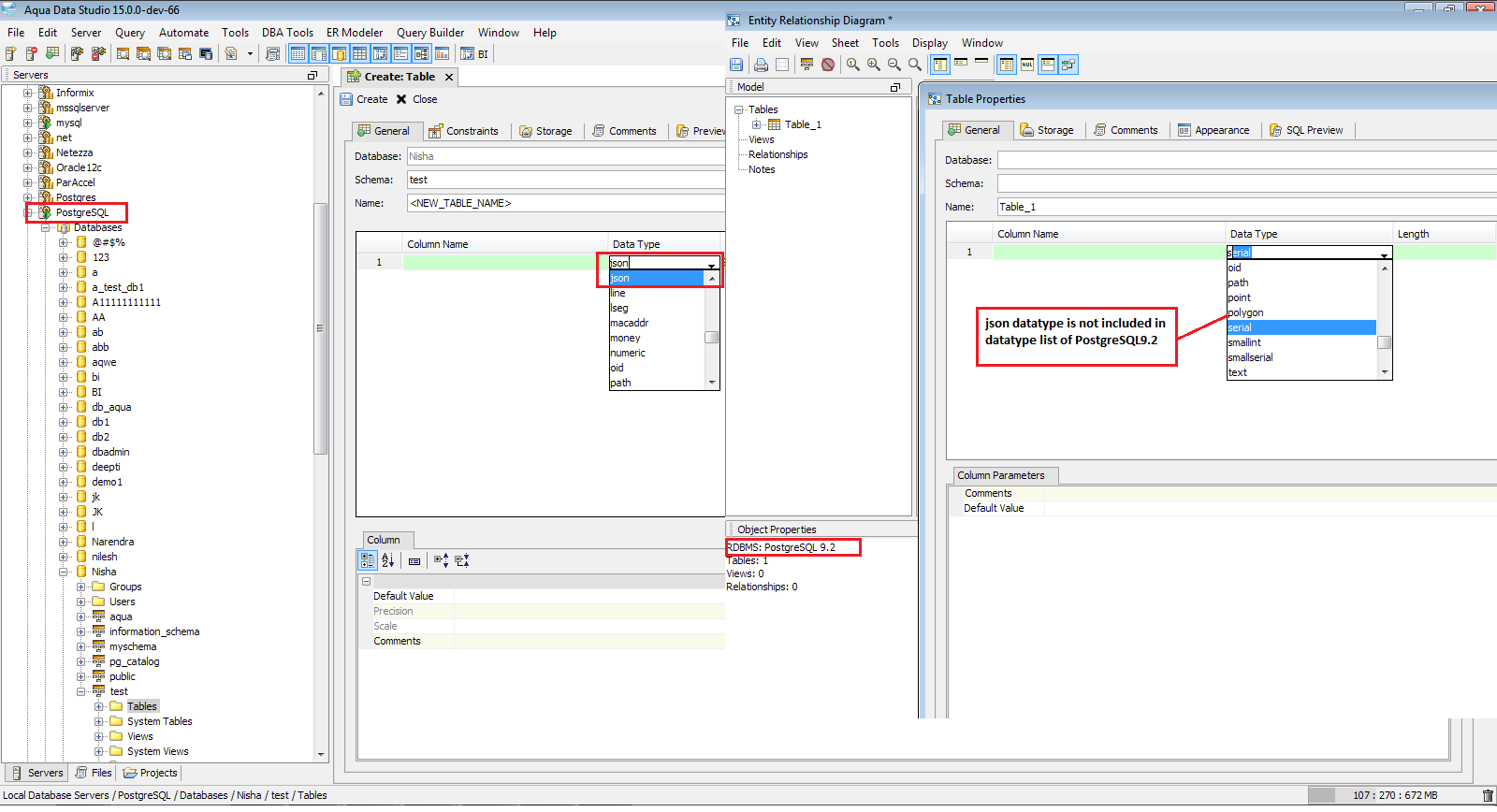Click the Schema field containing test
The width and height of the screenshot is (1497, 812).
point(566,180)
